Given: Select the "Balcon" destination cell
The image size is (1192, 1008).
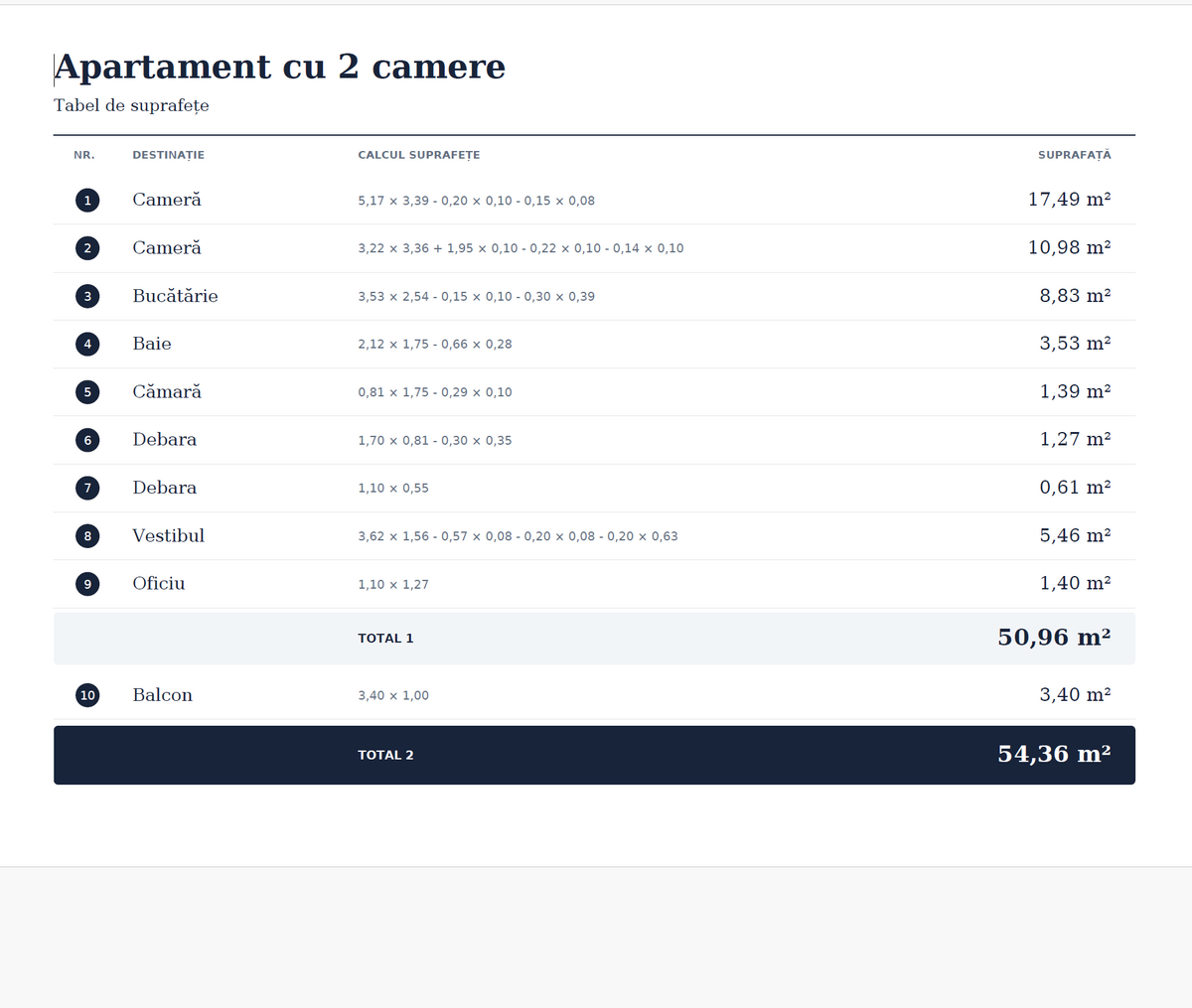Looking at the screenshot, I should 163,695.
